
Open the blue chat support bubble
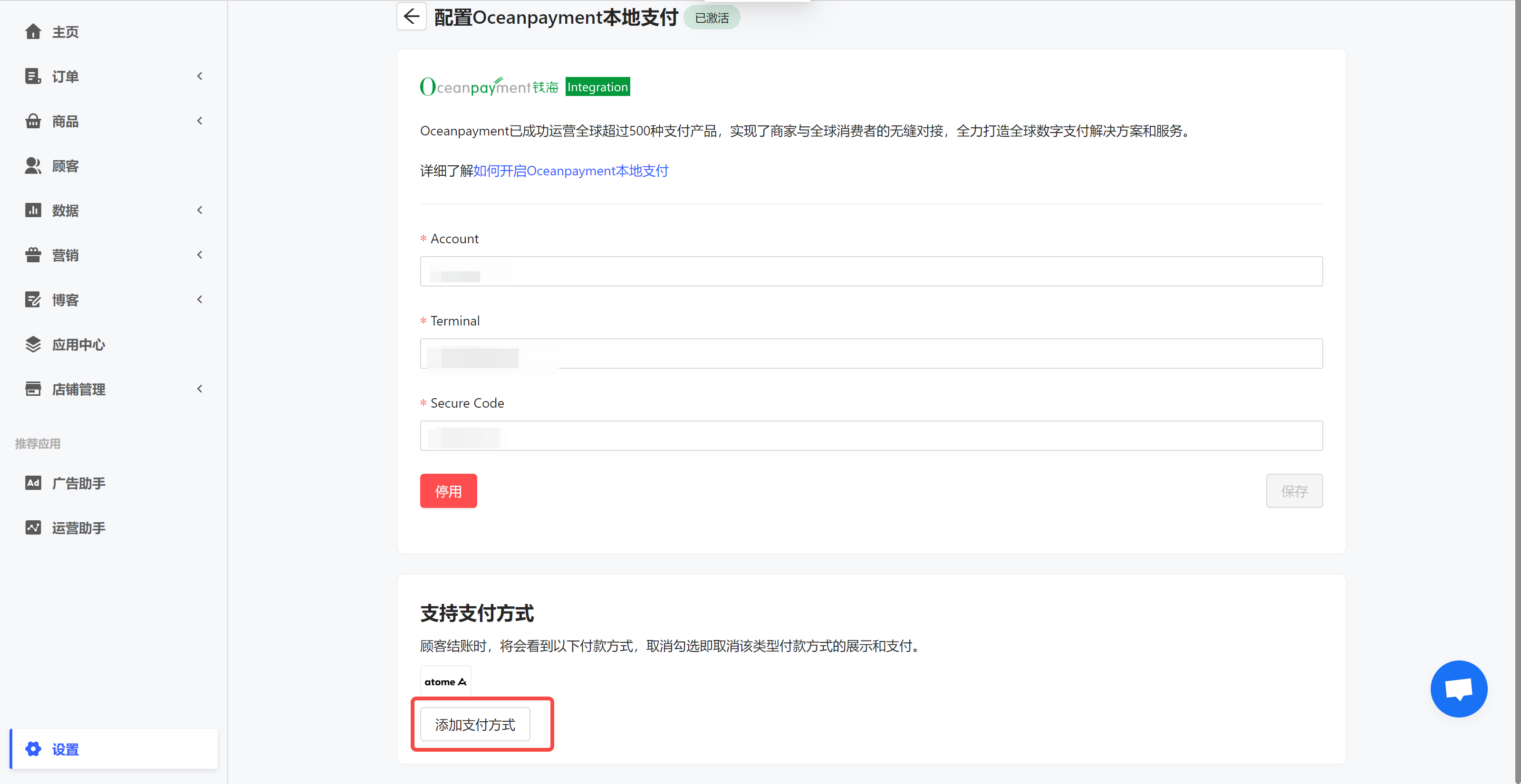tap(1458, 689)
